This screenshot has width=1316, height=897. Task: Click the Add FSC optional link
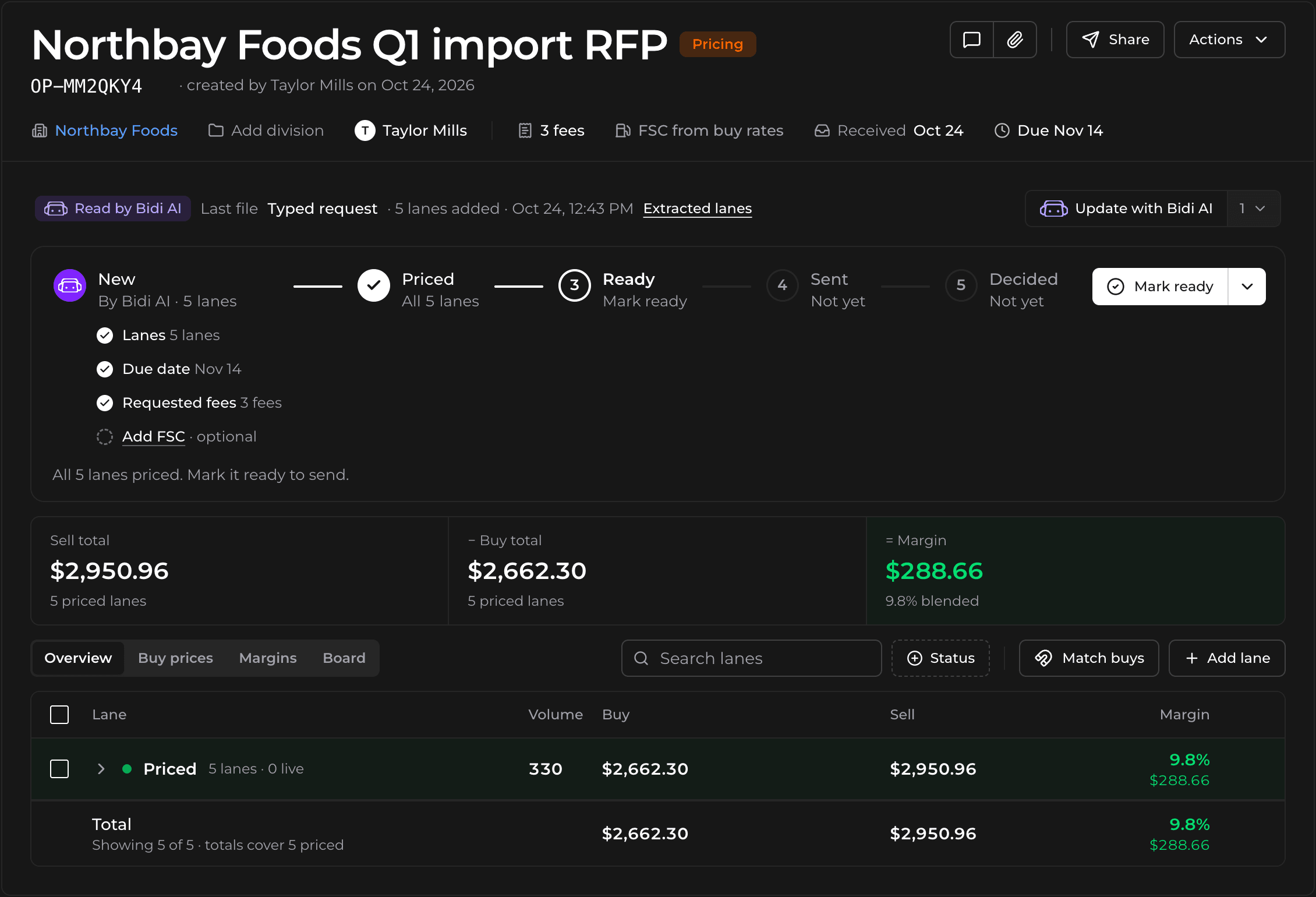tap(154, 437)
